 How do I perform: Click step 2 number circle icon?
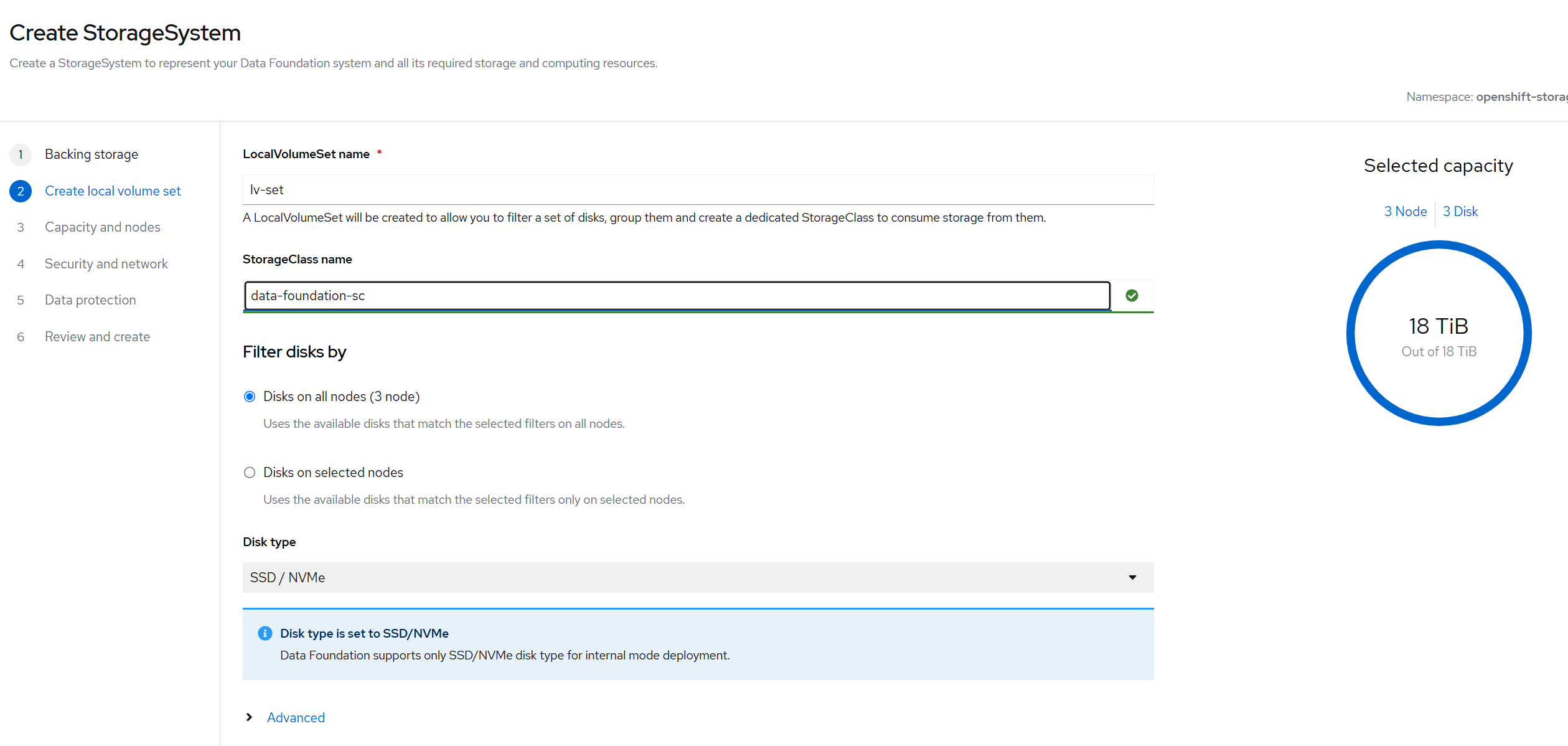[21, 191]
